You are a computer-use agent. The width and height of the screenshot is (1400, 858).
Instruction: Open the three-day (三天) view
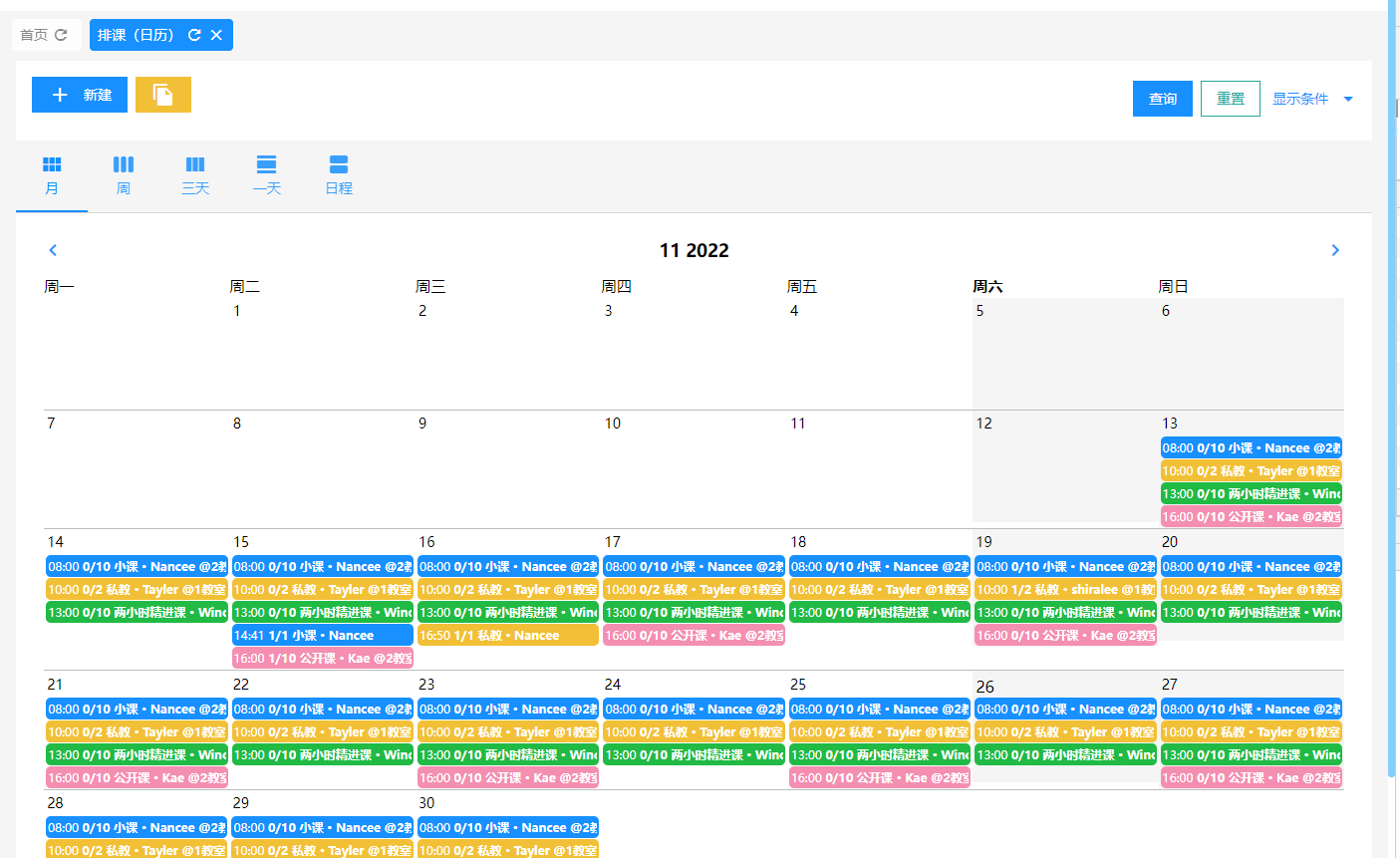tap(195, 165)
